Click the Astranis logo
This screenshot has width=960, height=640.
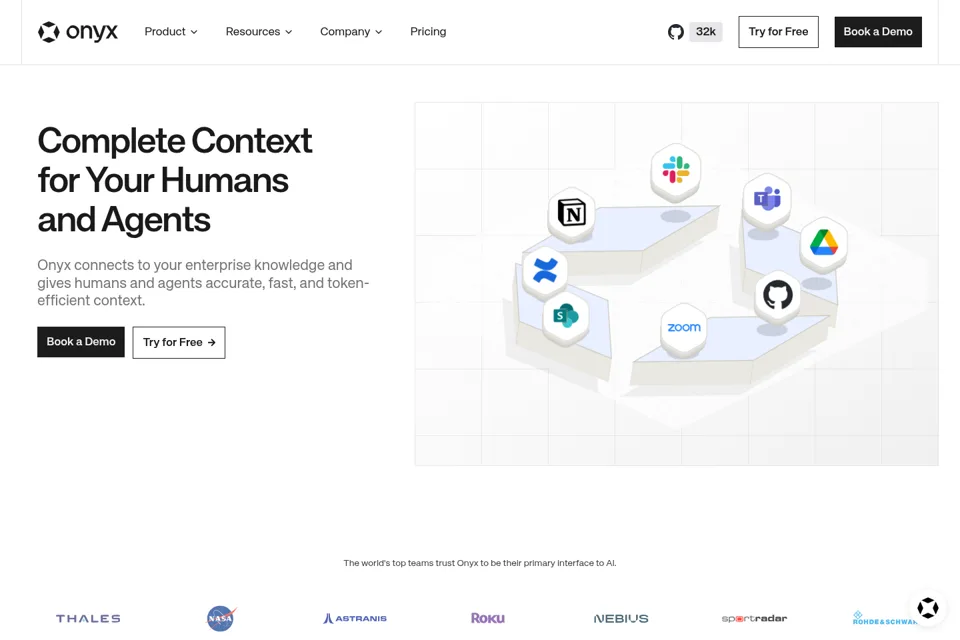[355, 619]
